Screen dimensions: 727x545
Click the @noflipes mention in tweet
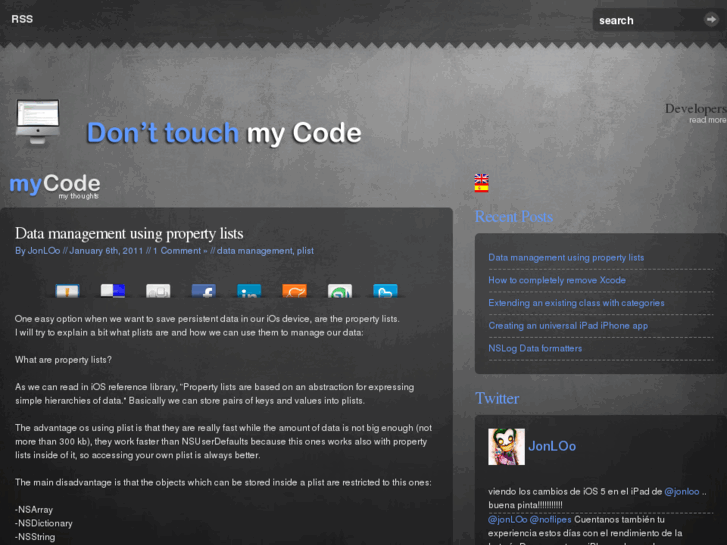point(550,519)
